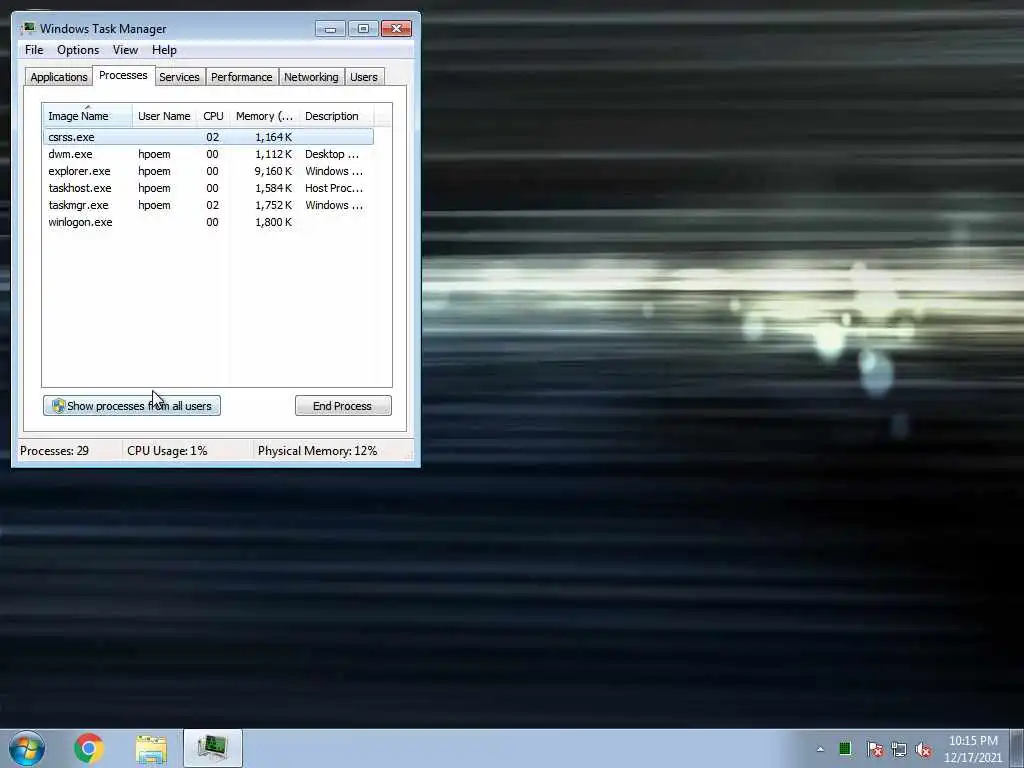
Task: Sort by the Image Name column
Action: (x=88, y=116)
